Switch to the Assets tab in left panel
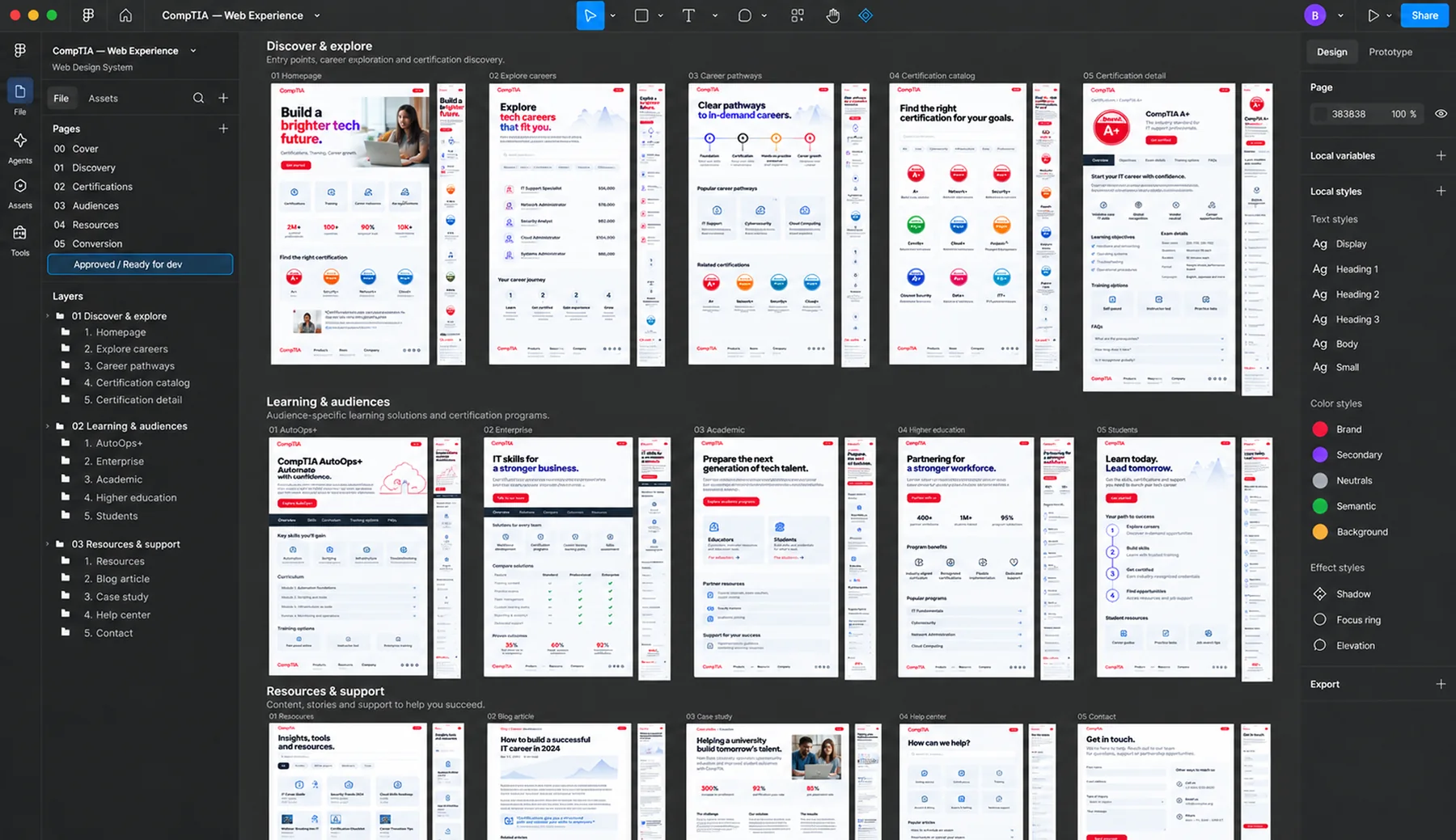Viewport: 1456px width, 840px height. coord(103,98)
